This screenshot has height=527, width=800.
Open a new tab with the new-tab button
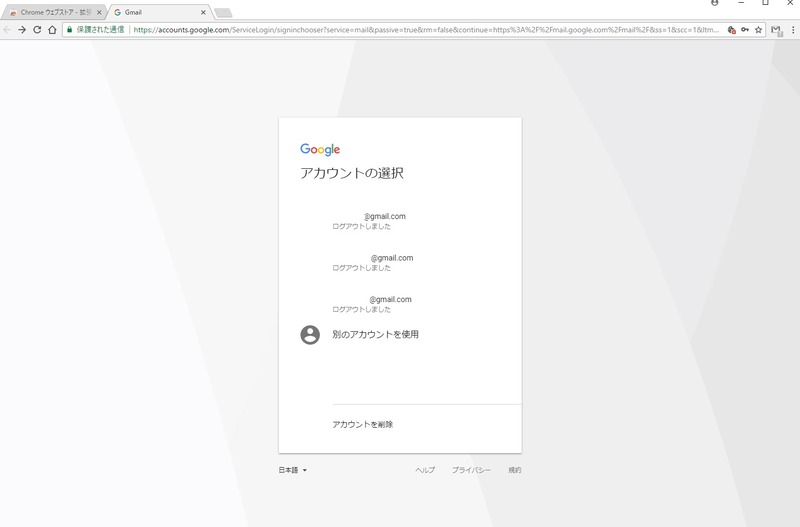223,13
